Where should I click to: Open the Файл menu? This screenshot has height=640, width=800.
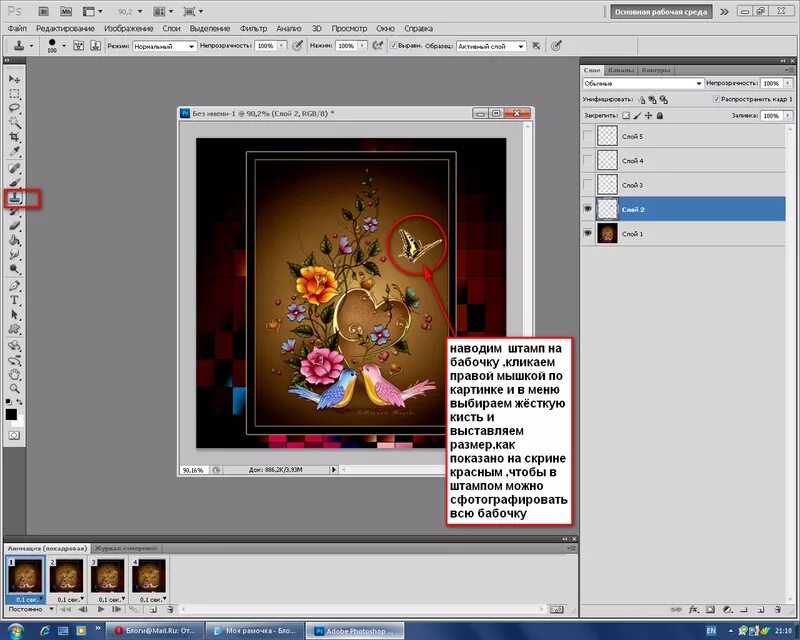click(17, 29)
